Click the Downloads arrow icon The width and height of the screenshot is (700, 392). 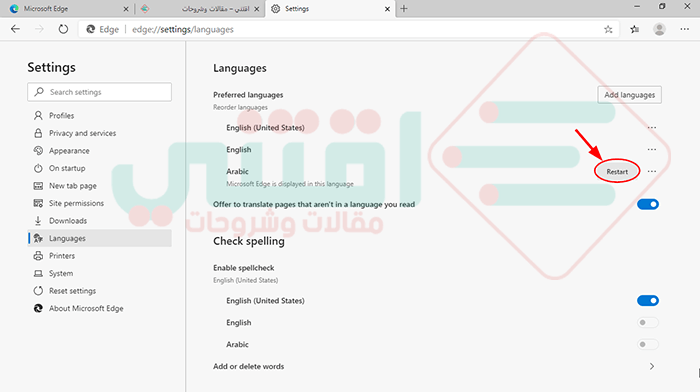click(x=38, y=221)
